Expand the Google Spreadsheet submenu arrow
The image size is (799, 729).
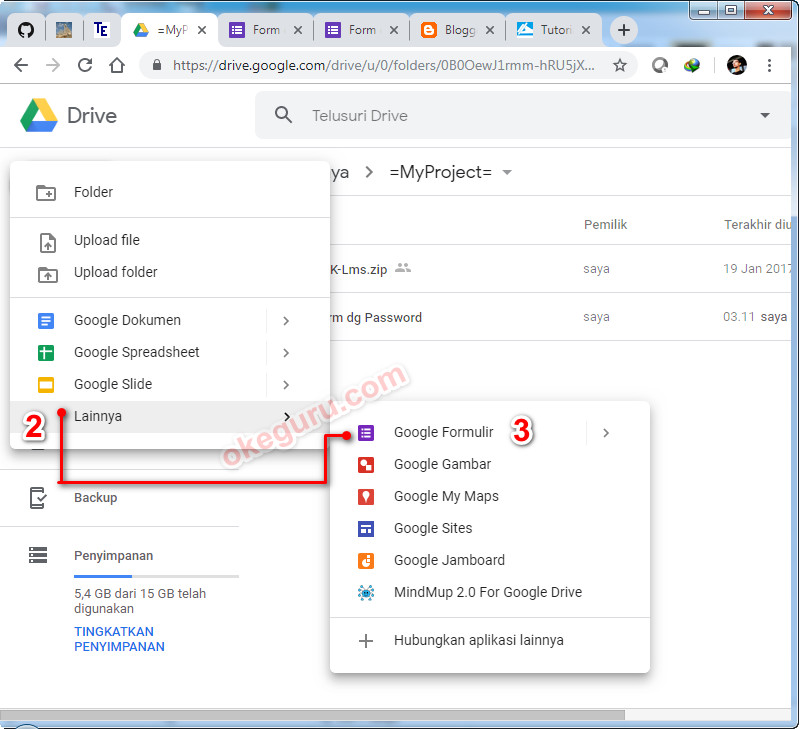click(286, 353)
